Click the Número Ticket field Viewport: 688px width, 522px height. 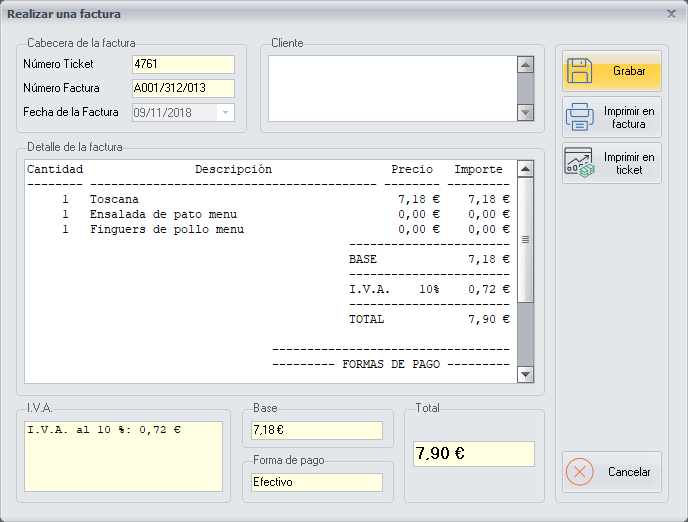(183, 64)
